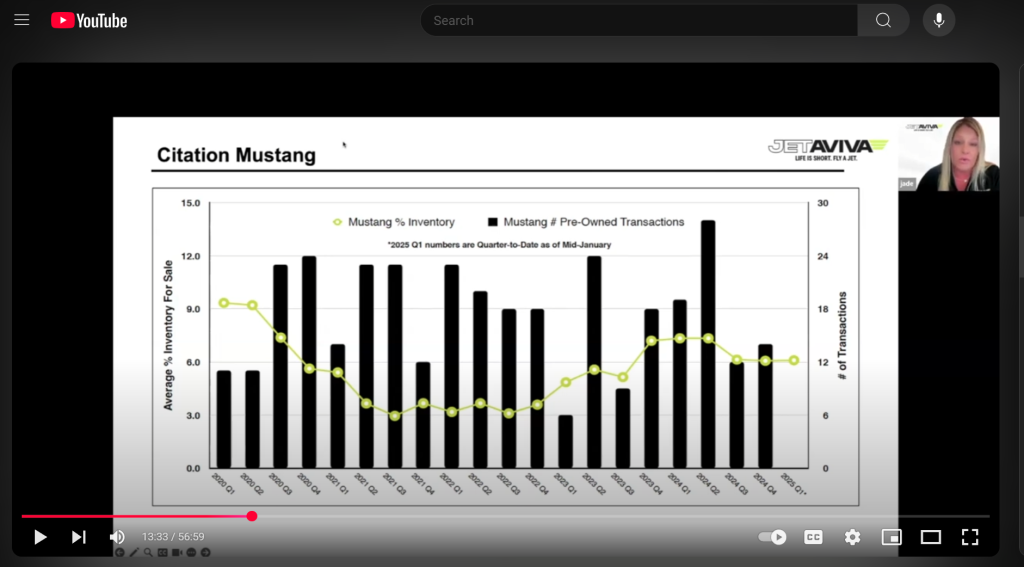Image resolution: width=1024 pixels, height=567 pixels.
Task: Focus the YouTube Search field
Action: pyautogui.click(x=639, y=20)
